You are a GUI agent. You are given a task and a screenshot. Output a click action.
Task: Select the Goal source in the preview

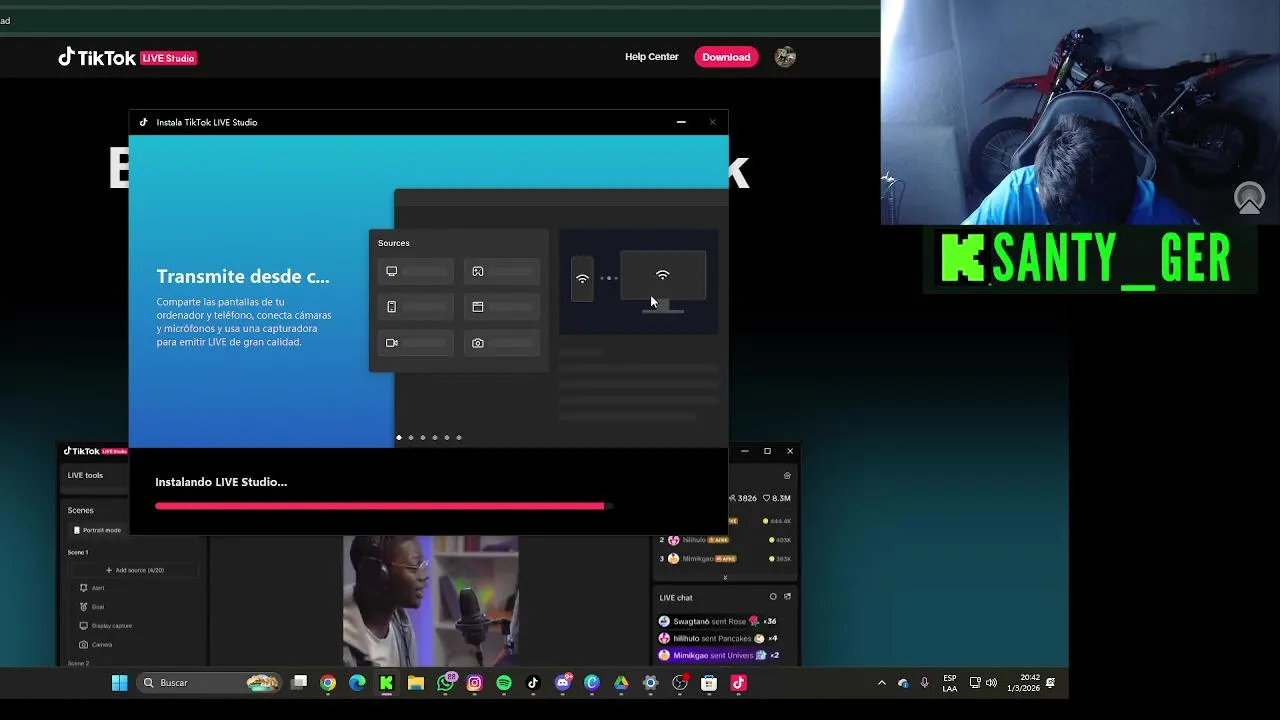click(x=91, y=607)
